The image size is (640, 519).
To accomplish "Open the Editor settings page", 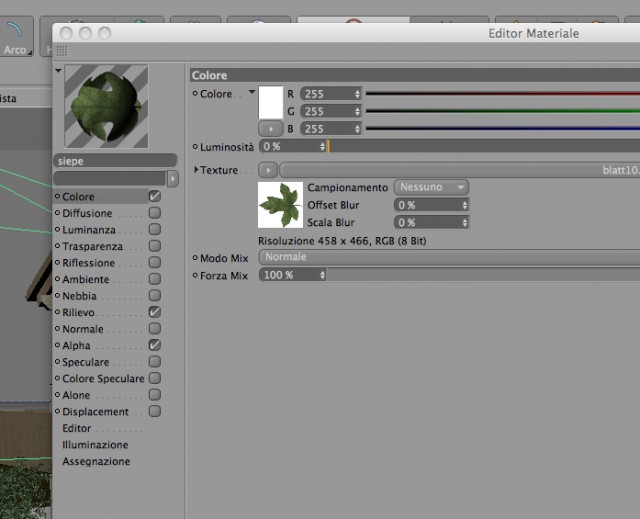I will 77,428.
